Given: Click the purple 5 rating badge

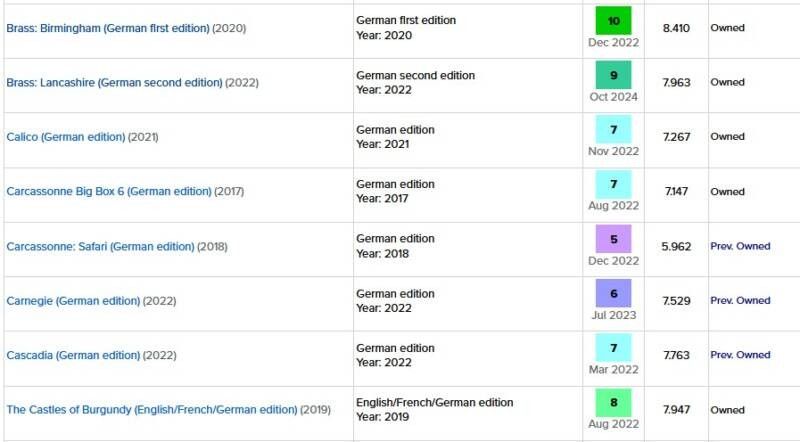Looking at the screenshot, I should pos(613,239).
